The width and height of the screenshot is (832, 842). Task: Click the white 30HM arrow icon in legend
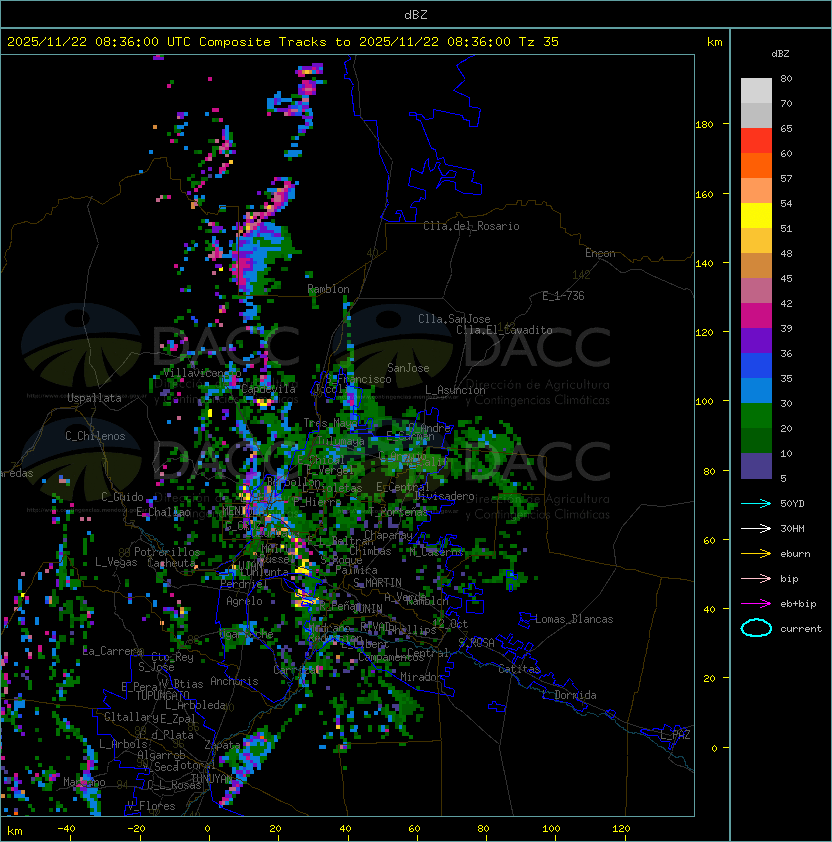tap(756, 528)
